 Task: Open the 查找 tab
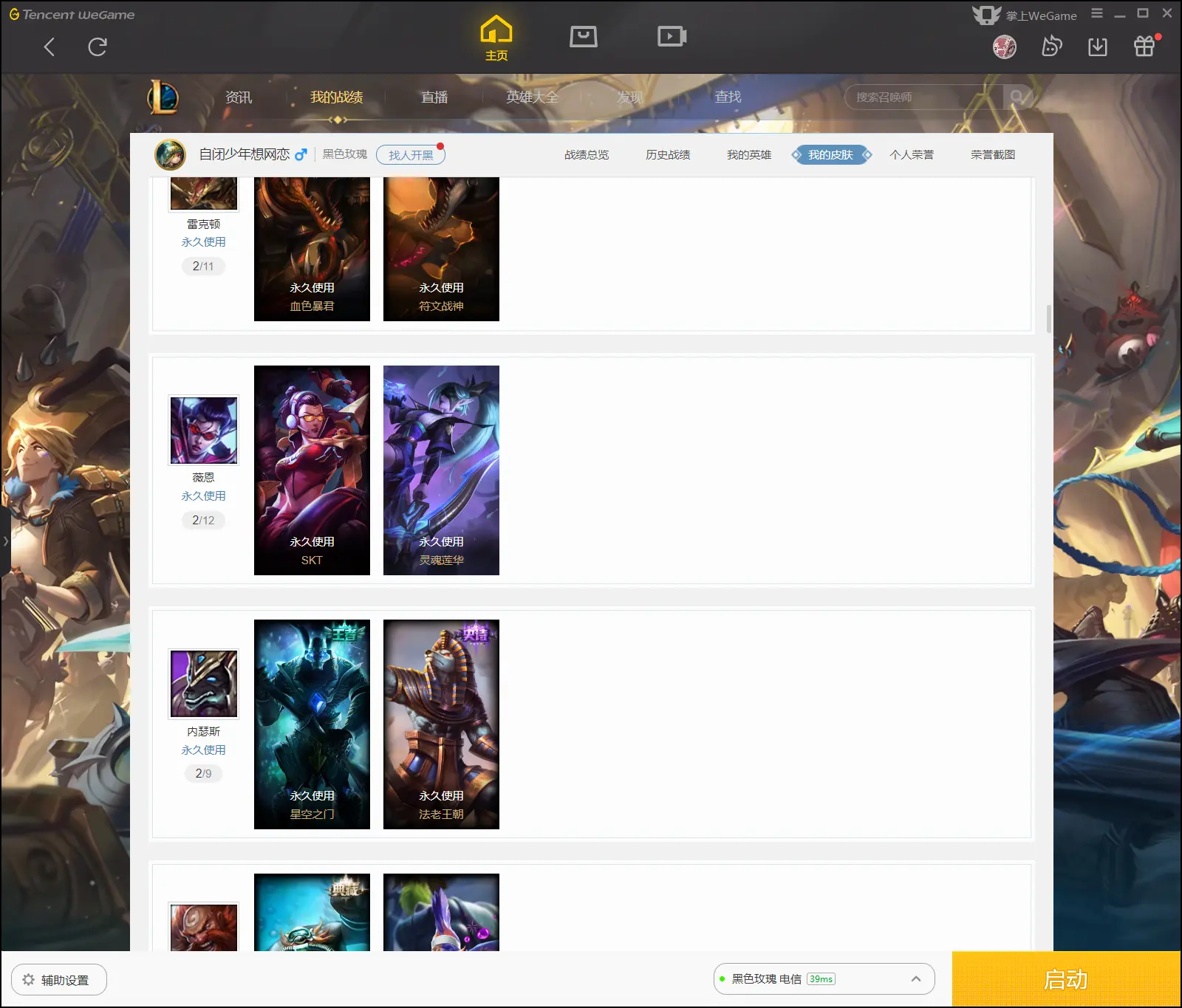[728, 97]
